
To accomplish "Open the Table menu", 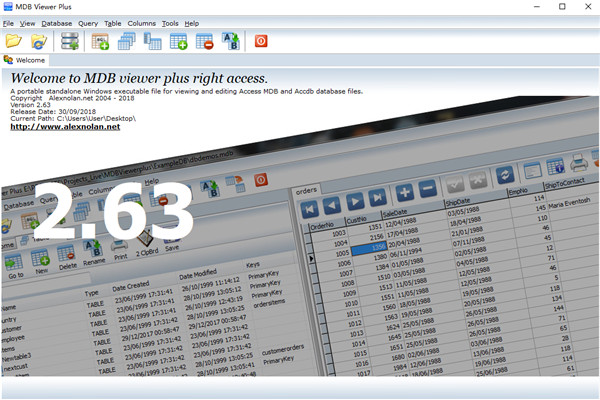I will point(112,23).
